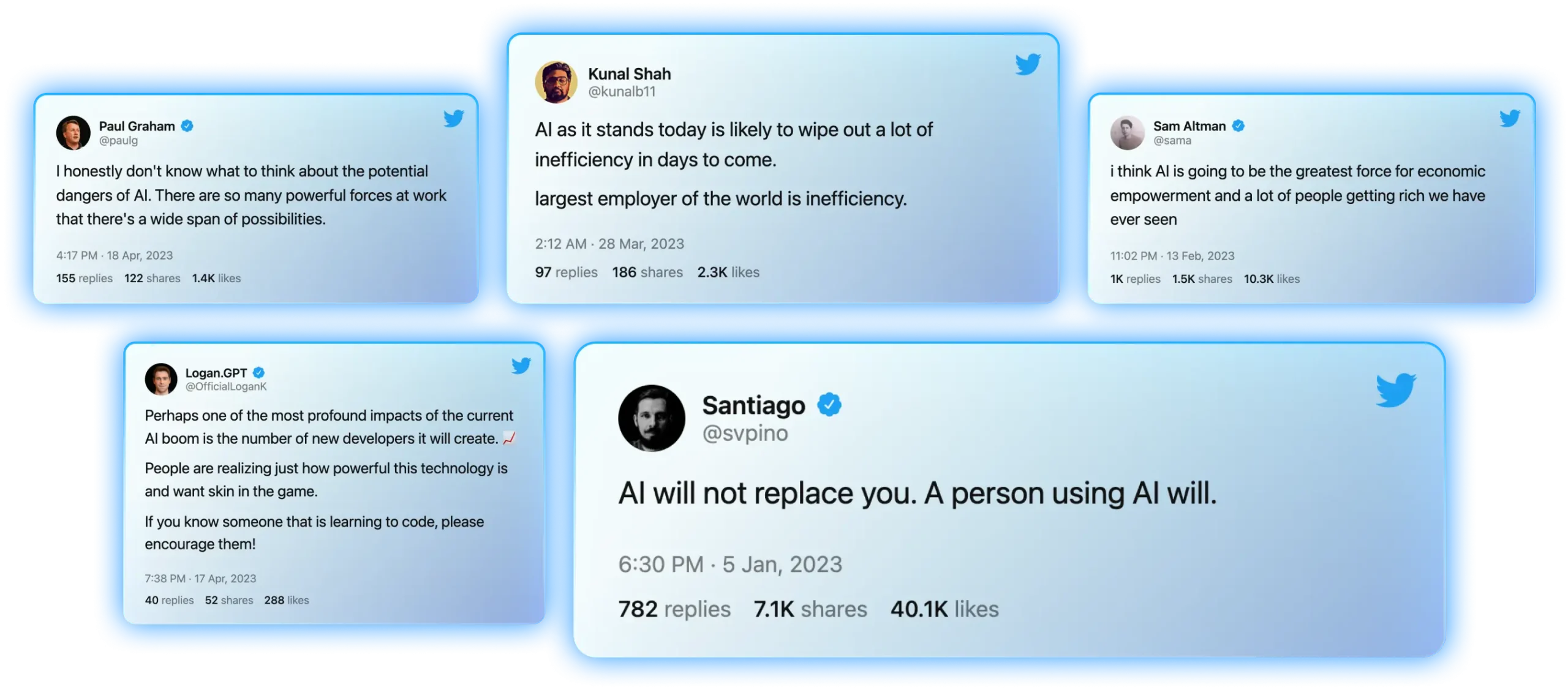1568x690 pixels.
Task: Open Santiago's profile avatar
Action: (651, 418)
